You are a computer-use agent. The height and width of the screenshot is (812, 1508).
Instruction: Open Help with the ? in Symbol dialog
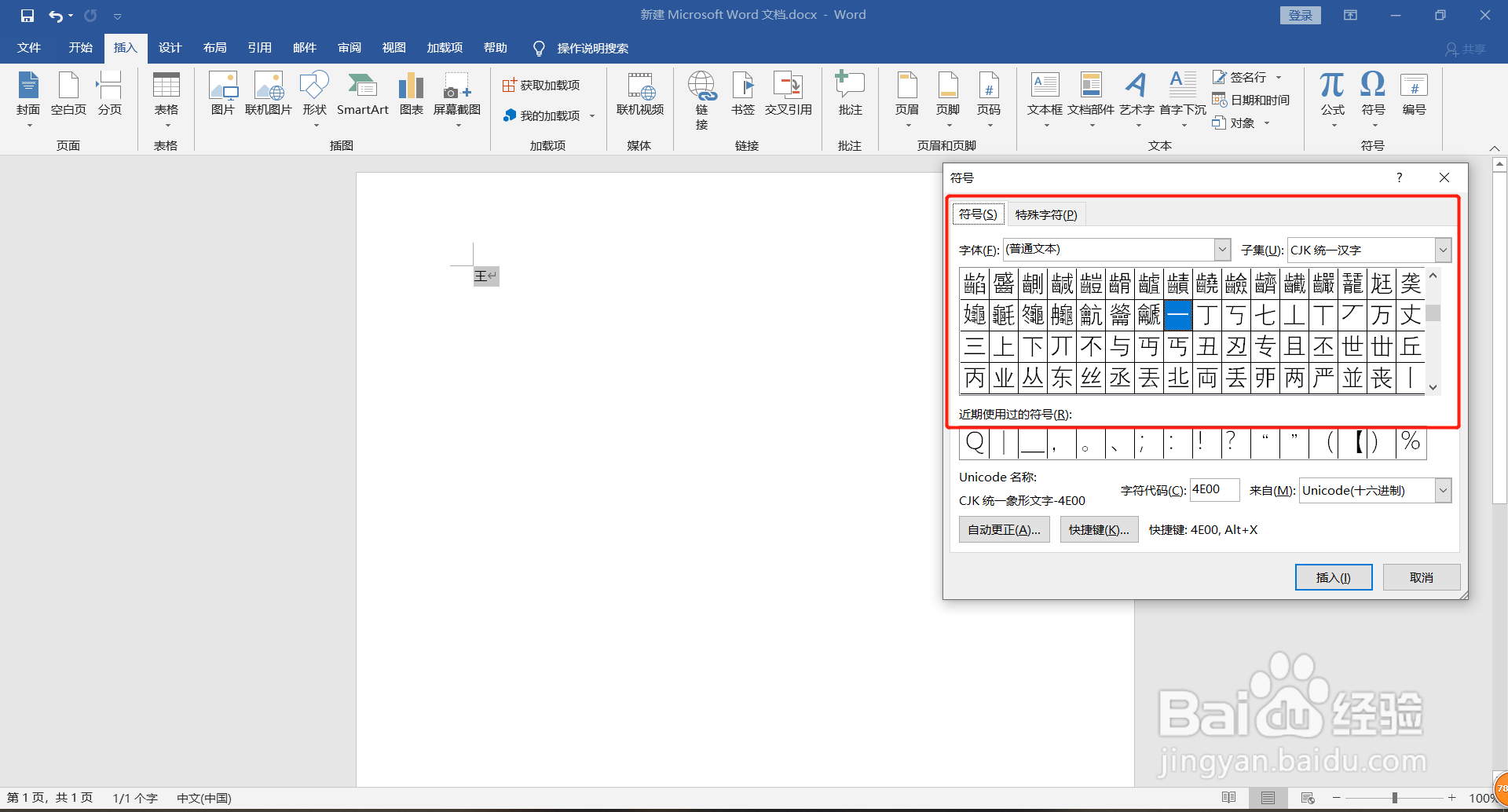pyautogui.click(x=1399, y=177)
